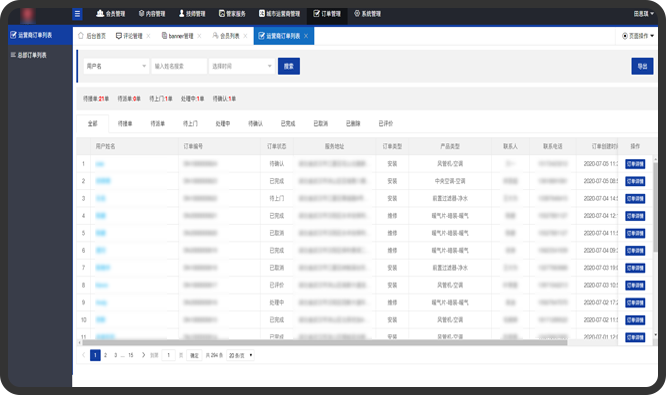Click the blue 搜索 button

pos(289,66)
